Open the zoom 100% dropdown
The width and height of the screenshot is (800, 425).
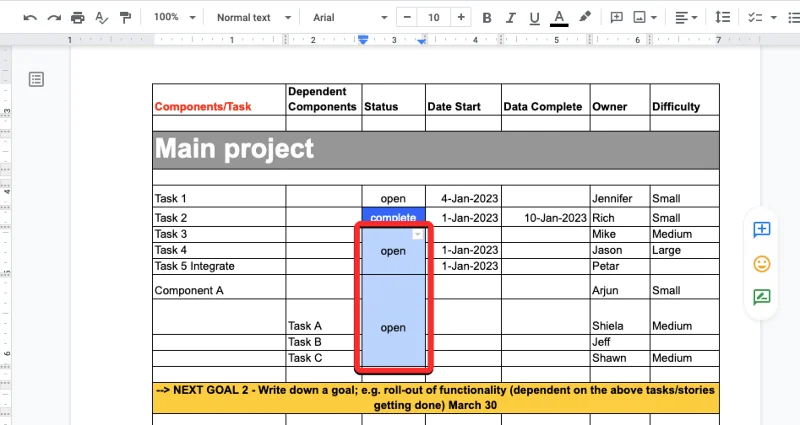174,18
